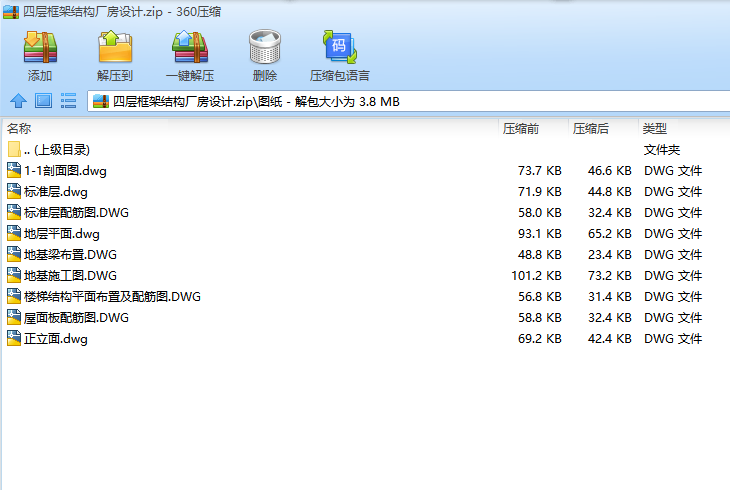Sort by the 压缩前 column header
This screenshot has height=490, width=730.
[520, 129]
